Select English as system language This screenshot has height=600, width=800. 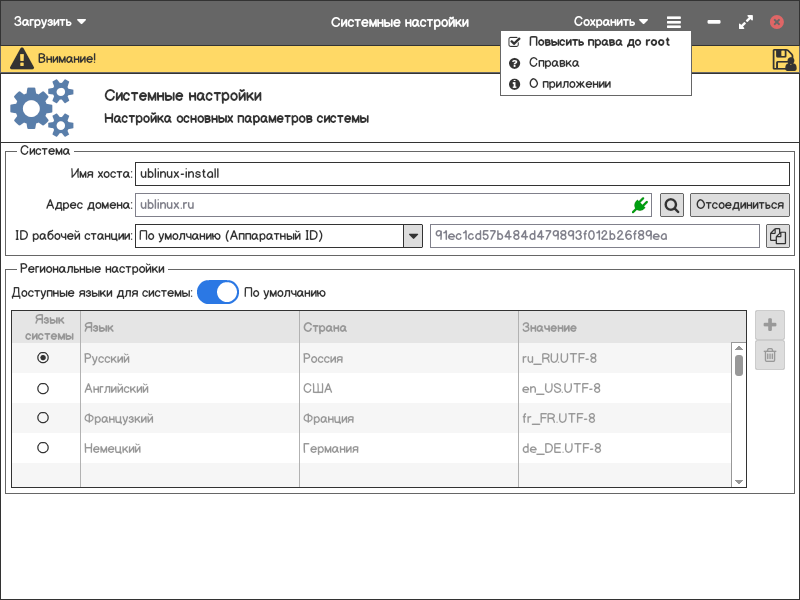click(43, 388)
